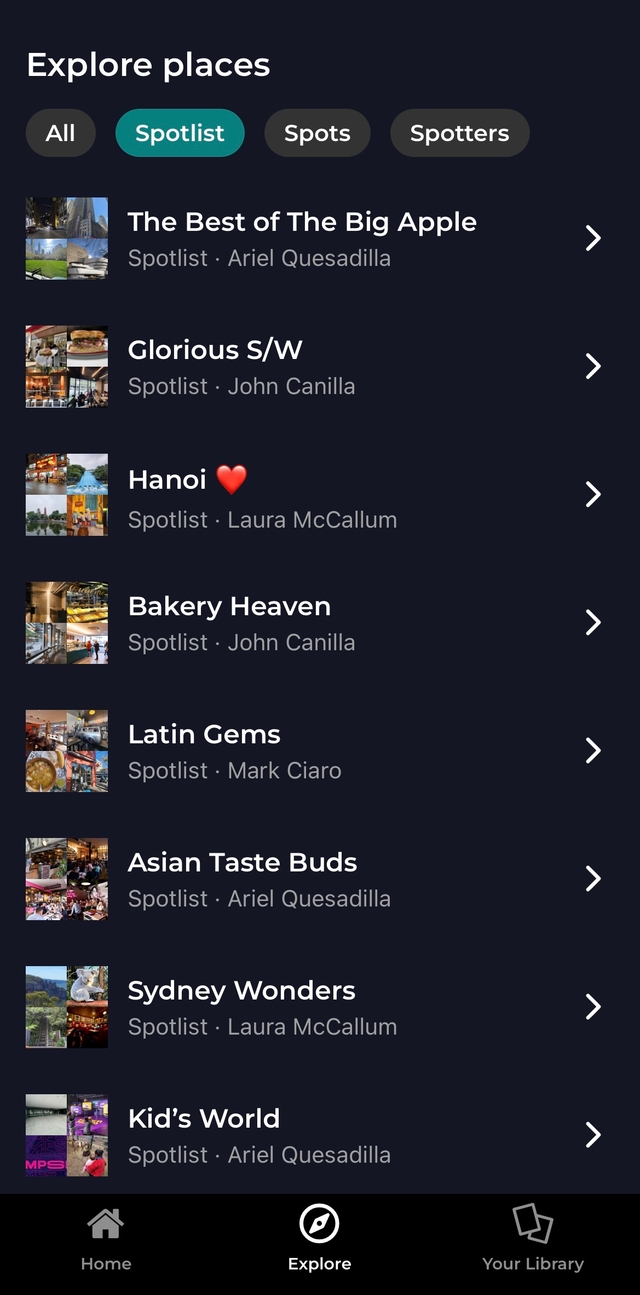Viewport: 640px width, 1295px height.
Task: Enable the Spots filter chip
Action: point(317,133)
